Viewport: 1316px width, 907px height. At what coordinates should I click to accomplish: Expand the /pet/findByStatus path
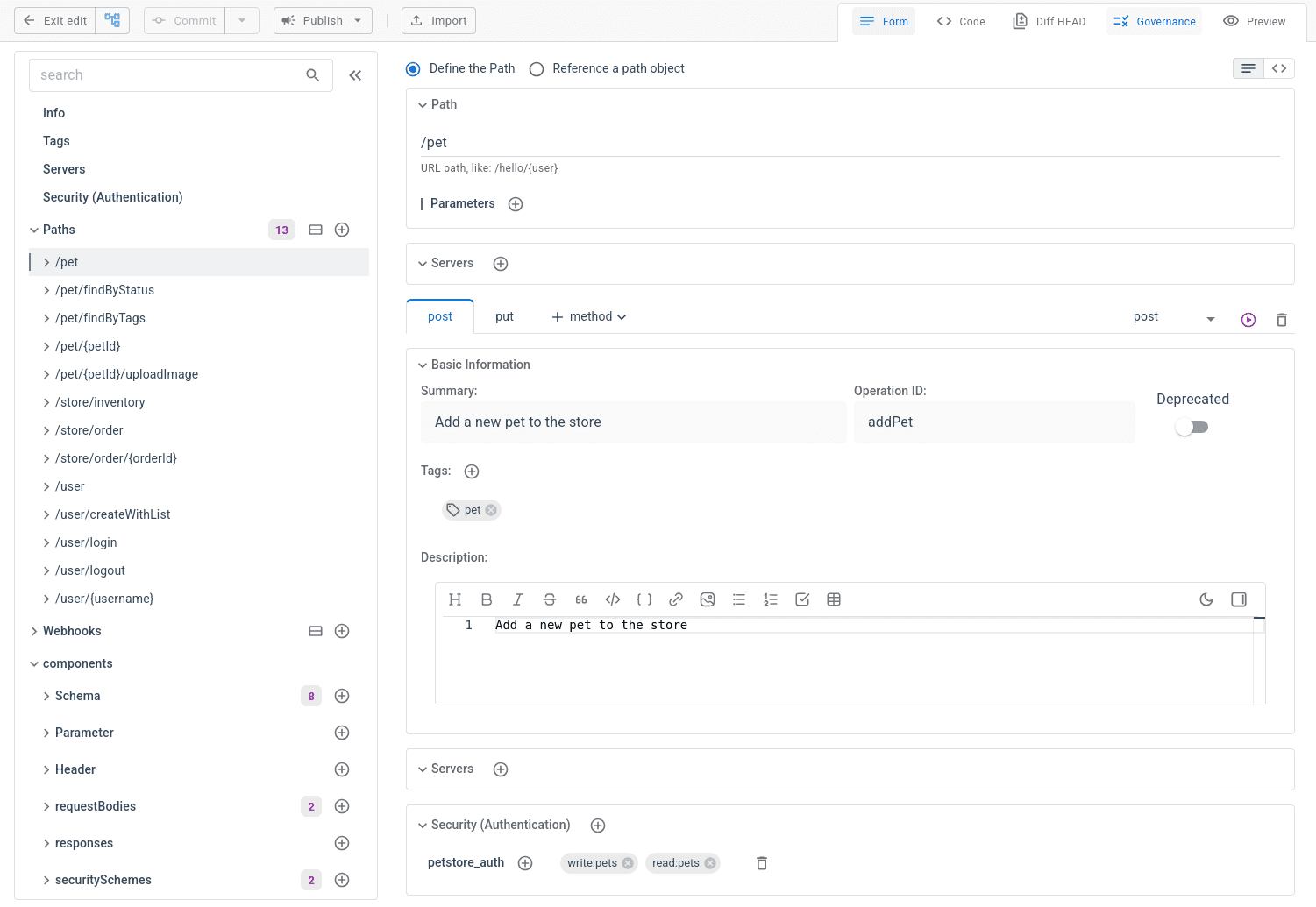coord(46,290)
